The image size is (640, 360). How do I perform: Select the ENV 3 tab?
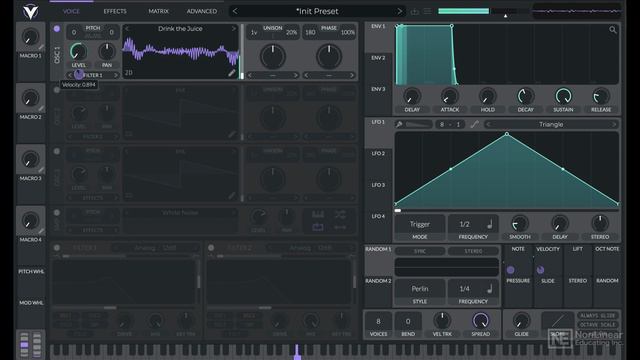pos(378,89)
